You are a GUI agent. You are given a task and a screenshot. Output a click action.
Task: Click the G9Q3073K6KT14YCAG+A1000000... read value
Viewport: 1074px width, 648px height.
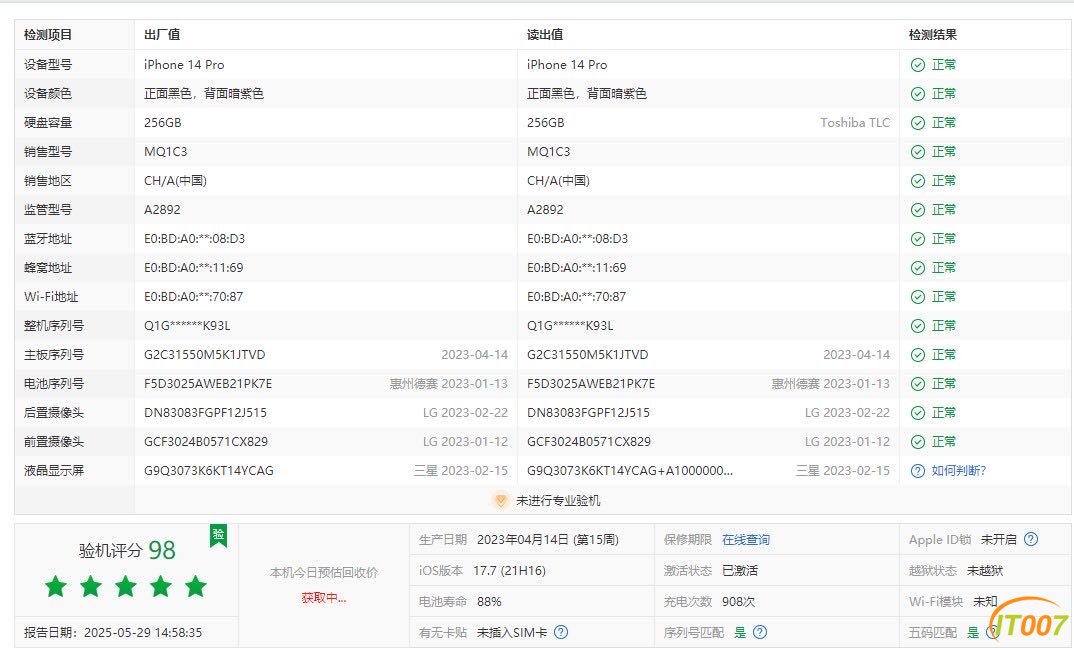tap(630, 471)
